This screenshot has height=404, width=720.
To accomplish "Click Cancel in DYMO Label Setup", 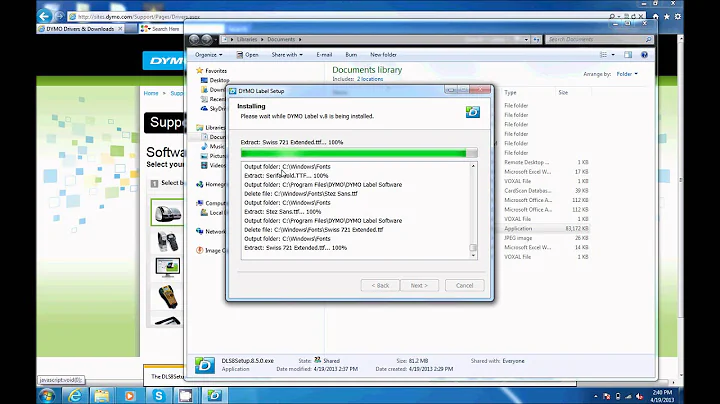I will click(464, 286).
